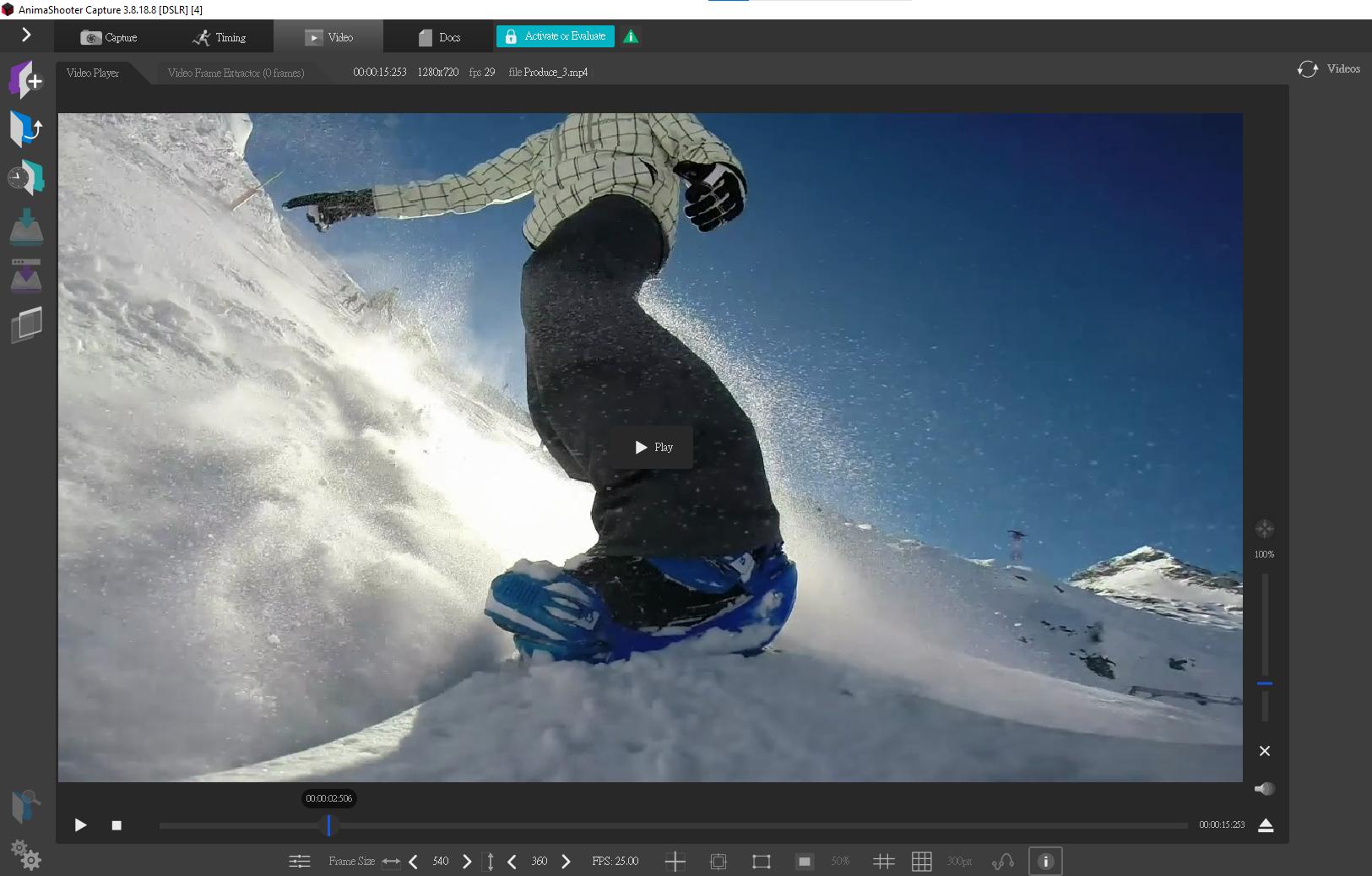1372x876 pixels.
Task: Select the import video sidebar icon
Action: [27, 128]
